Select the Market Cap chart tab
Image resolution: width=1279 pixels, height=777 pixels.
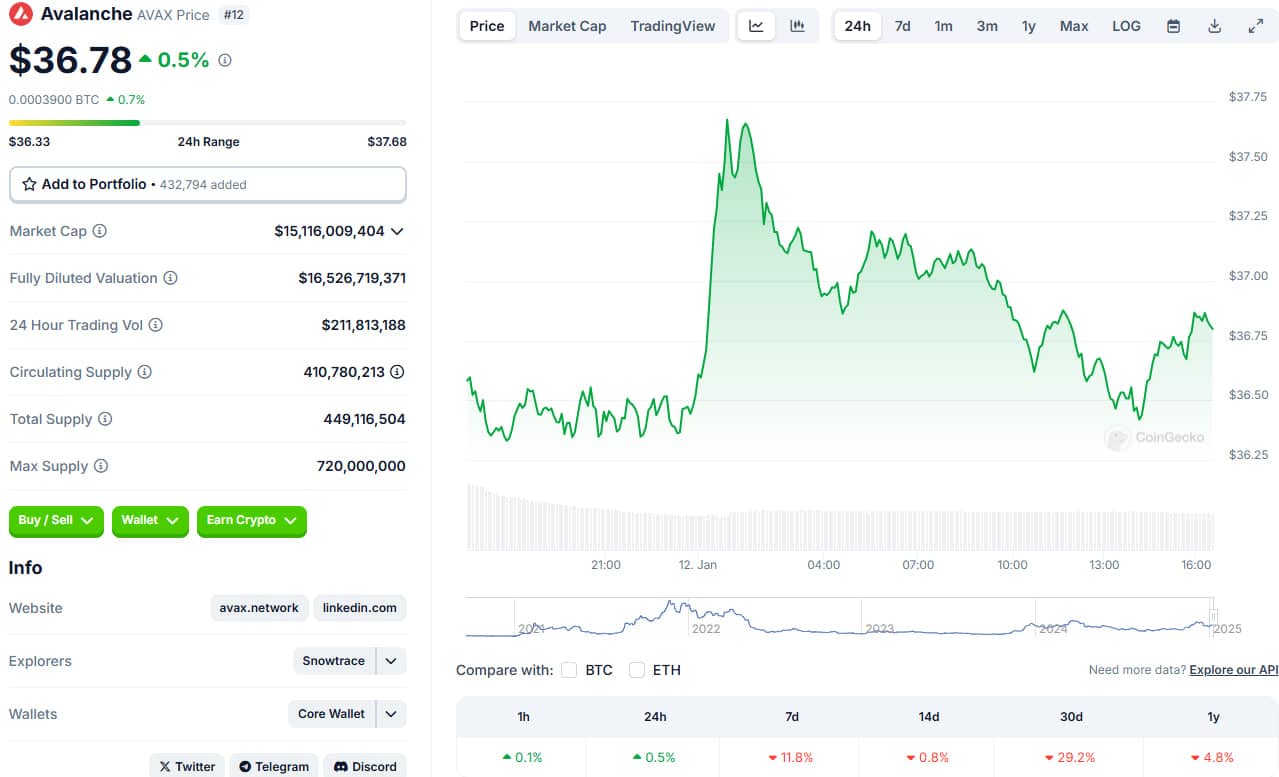pos(567,26)
